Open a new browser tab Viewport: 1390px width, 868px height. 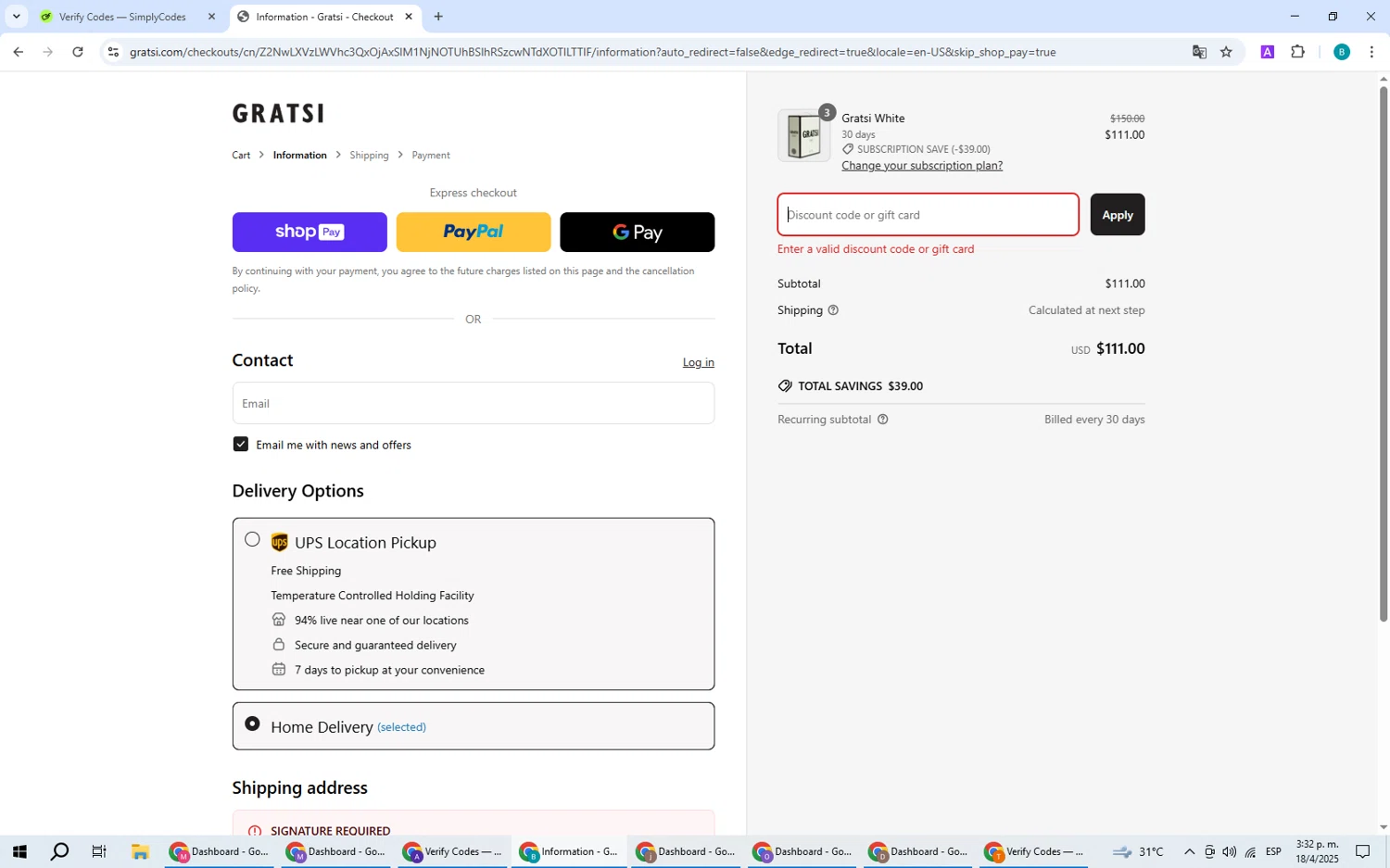point(438,17)
